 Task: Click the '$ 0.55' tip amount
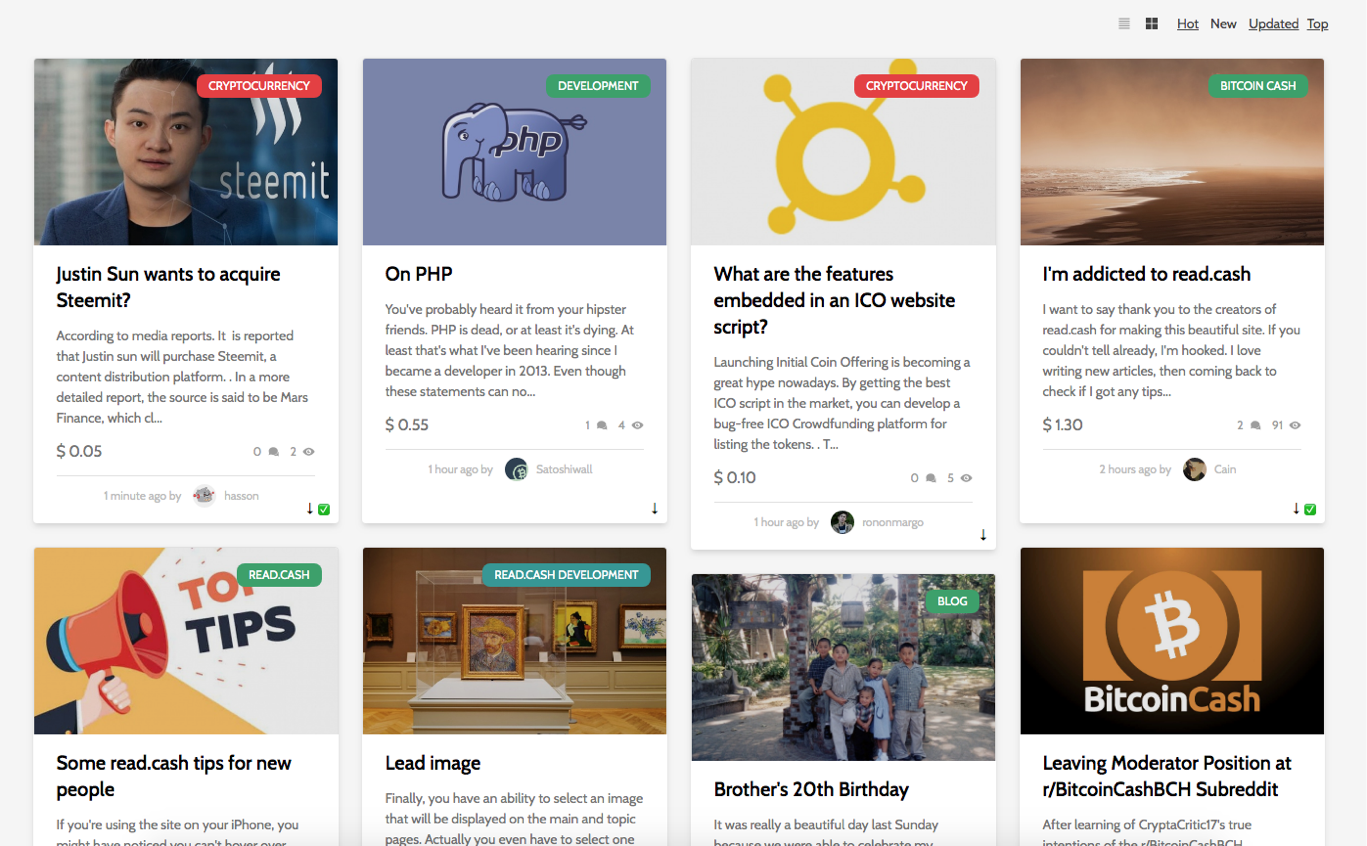(407, 425)
